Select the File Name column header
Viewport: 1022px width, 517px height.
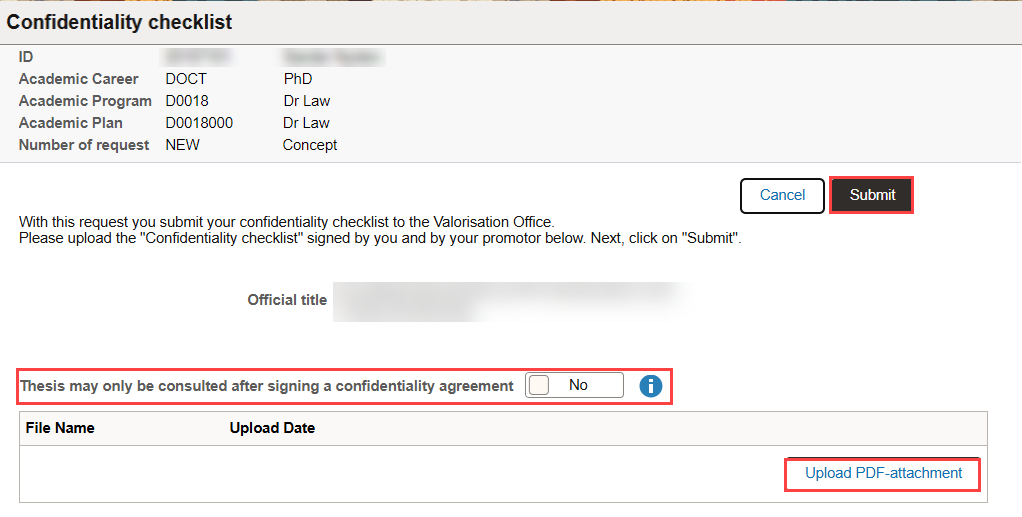(60, 428)
